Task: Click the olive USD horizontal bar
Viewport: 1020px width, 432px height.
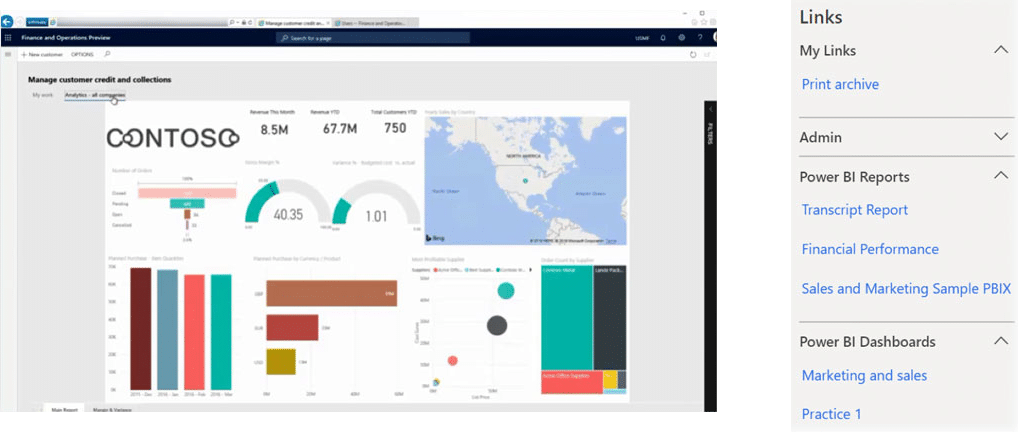Action: 281,362
